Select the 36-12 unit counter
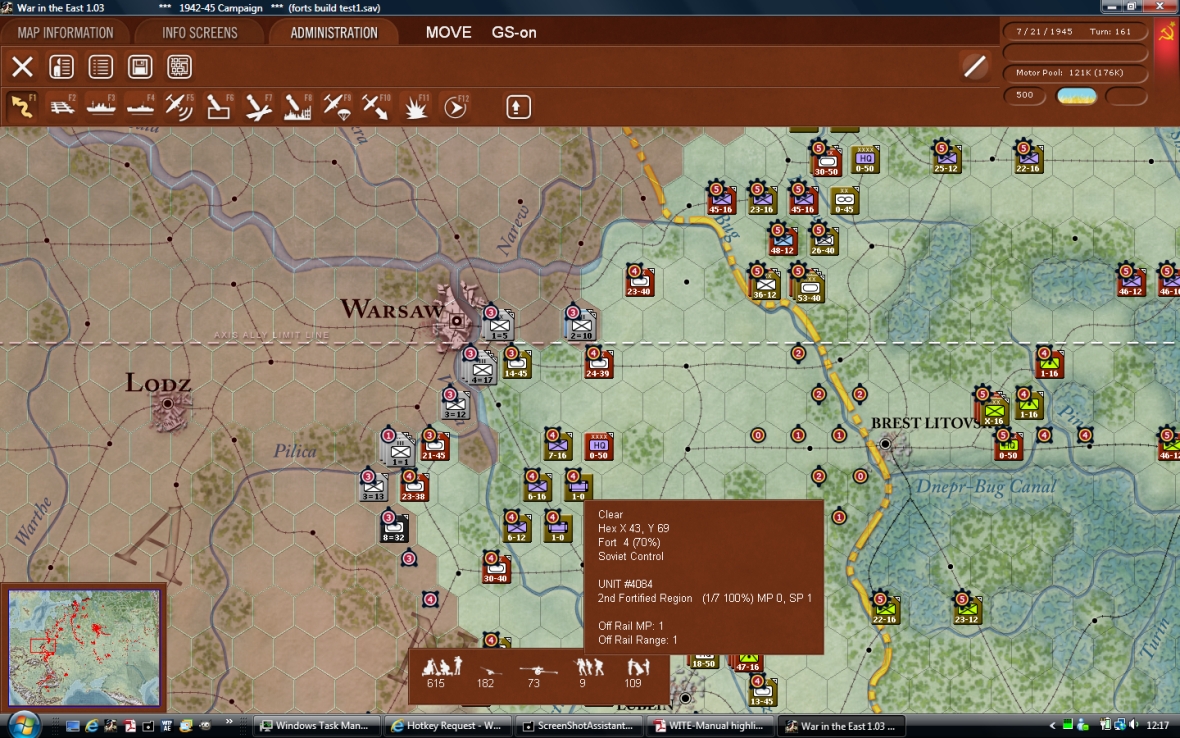This screenshot has width=1180, height=738. 765,284
